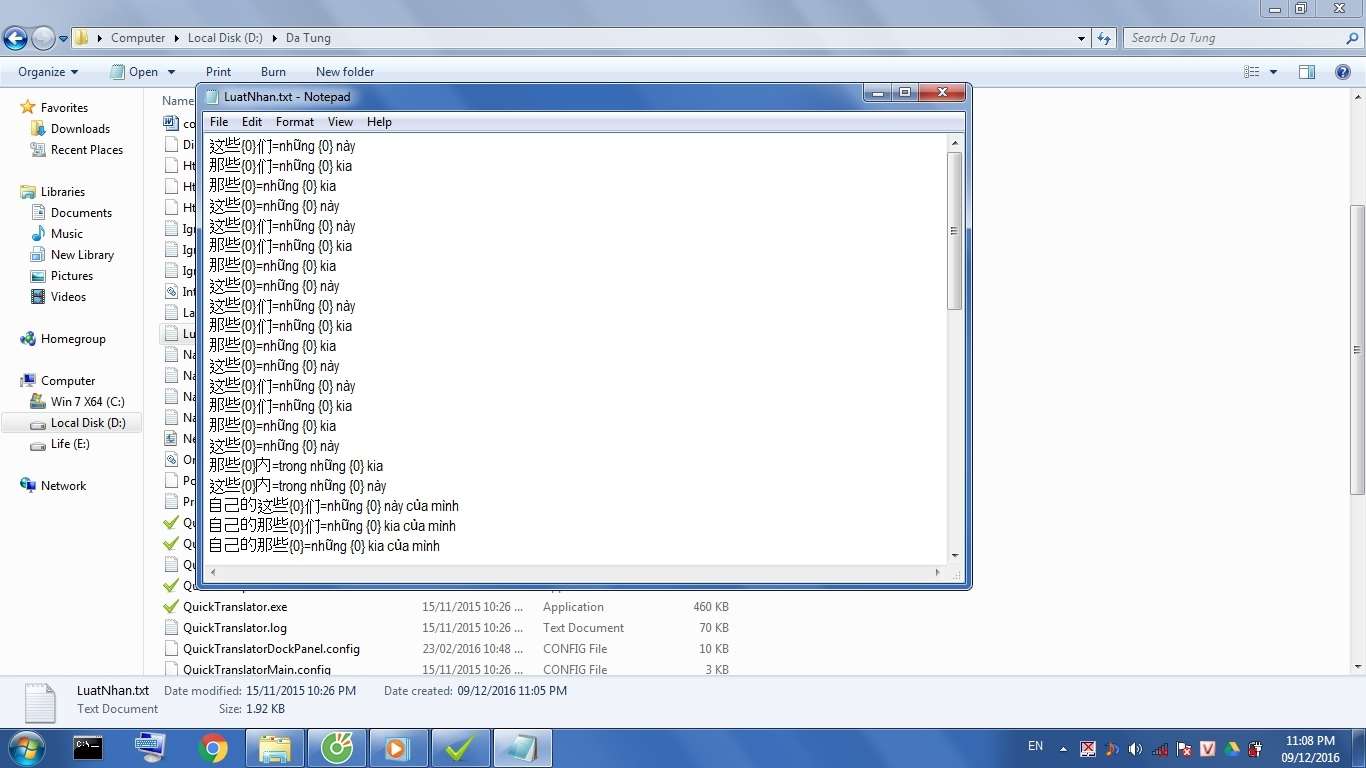Select Libraries in the navigation pane
The image size is (1366, 768).
[x=62, y=192]
